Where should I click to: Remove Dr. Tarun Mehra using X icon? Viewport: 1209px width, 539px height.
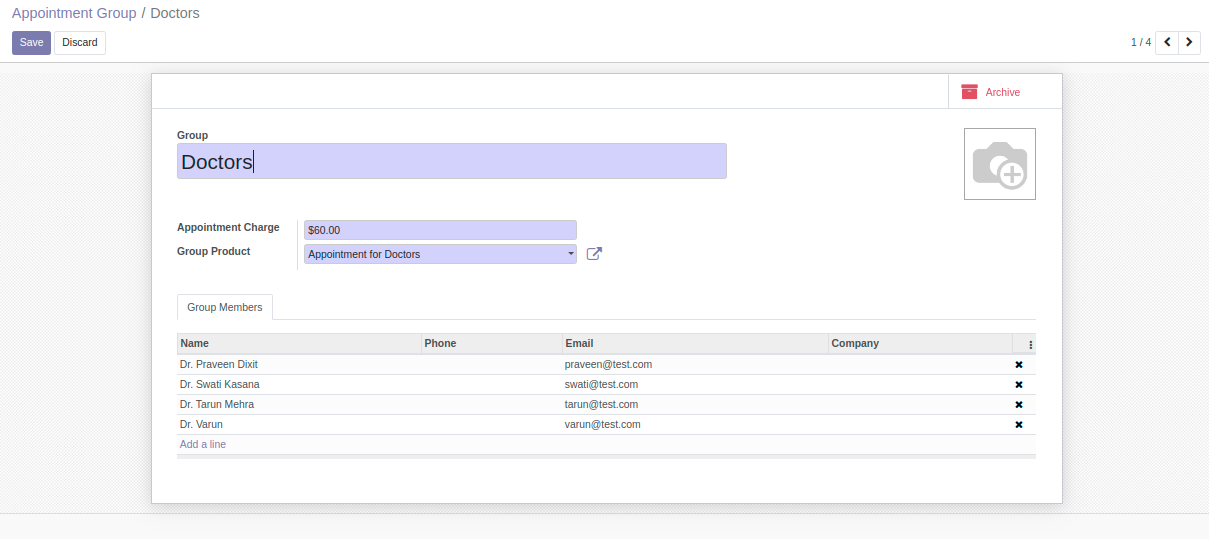pyautogui.click(x=1018, y=405)
